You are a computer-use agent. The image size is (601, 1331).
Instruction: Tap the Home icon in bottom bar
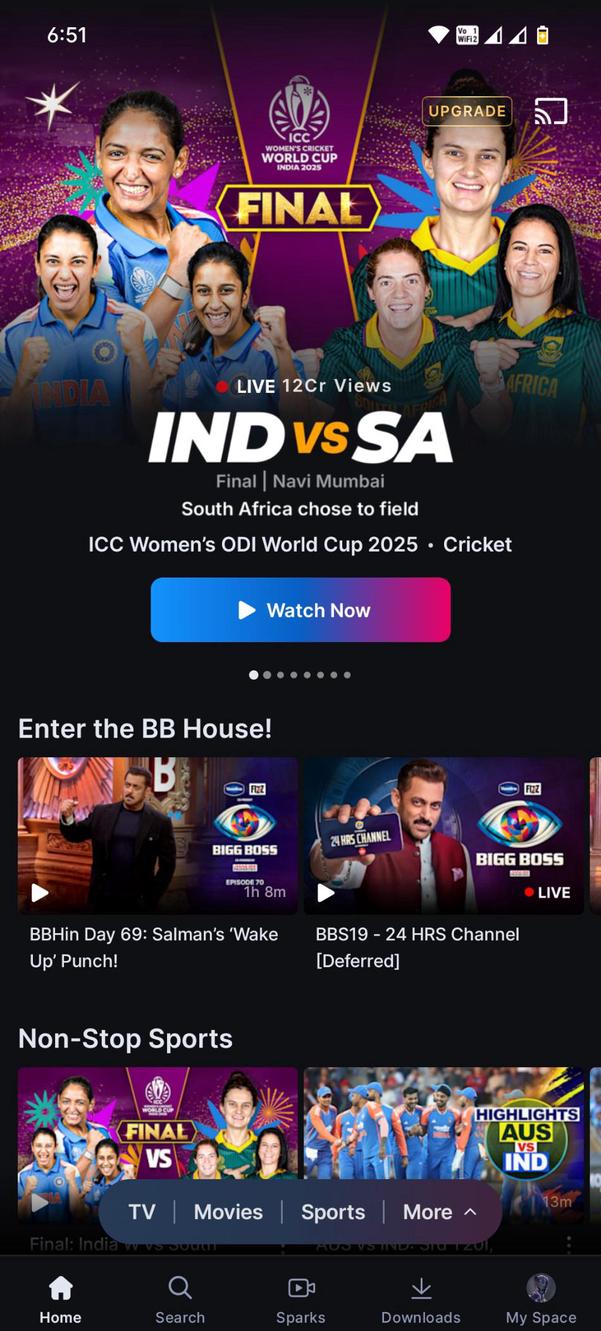pos(60,1287)
